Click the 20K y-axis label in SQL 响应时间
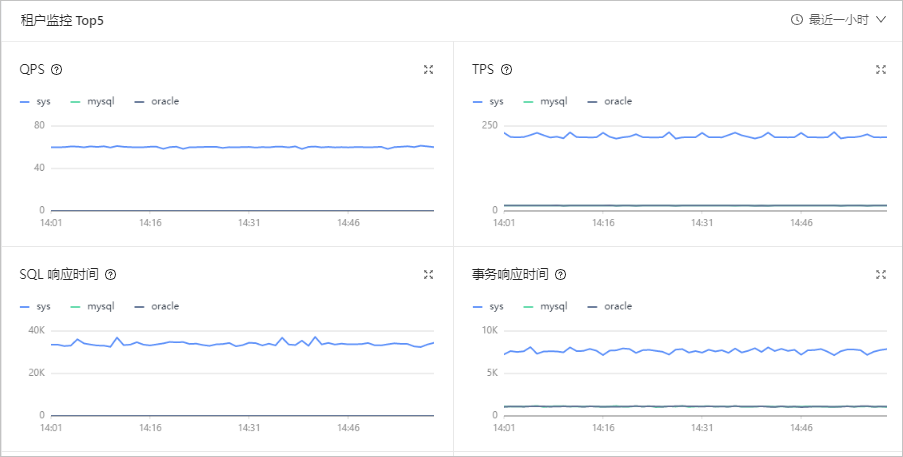Image resolution: width=903 pixels, height=457 pixels. coord(37,373)
